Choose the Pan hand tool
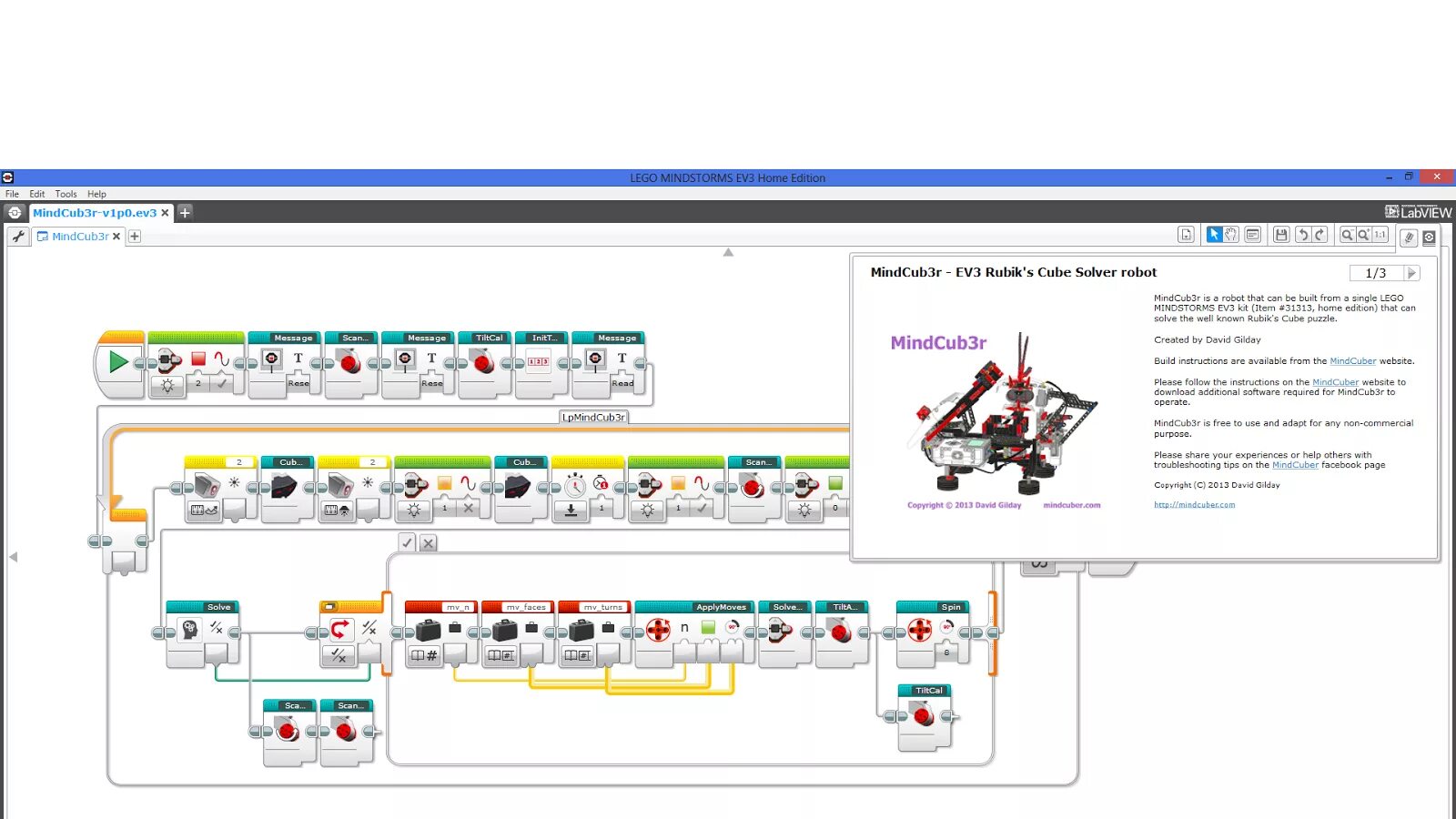The image size is (1456, 819). 1231,235
